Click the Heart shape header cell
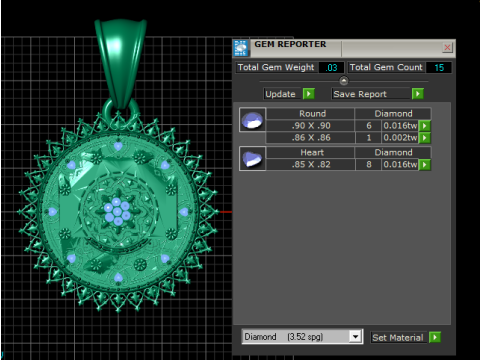 [311, 152]
